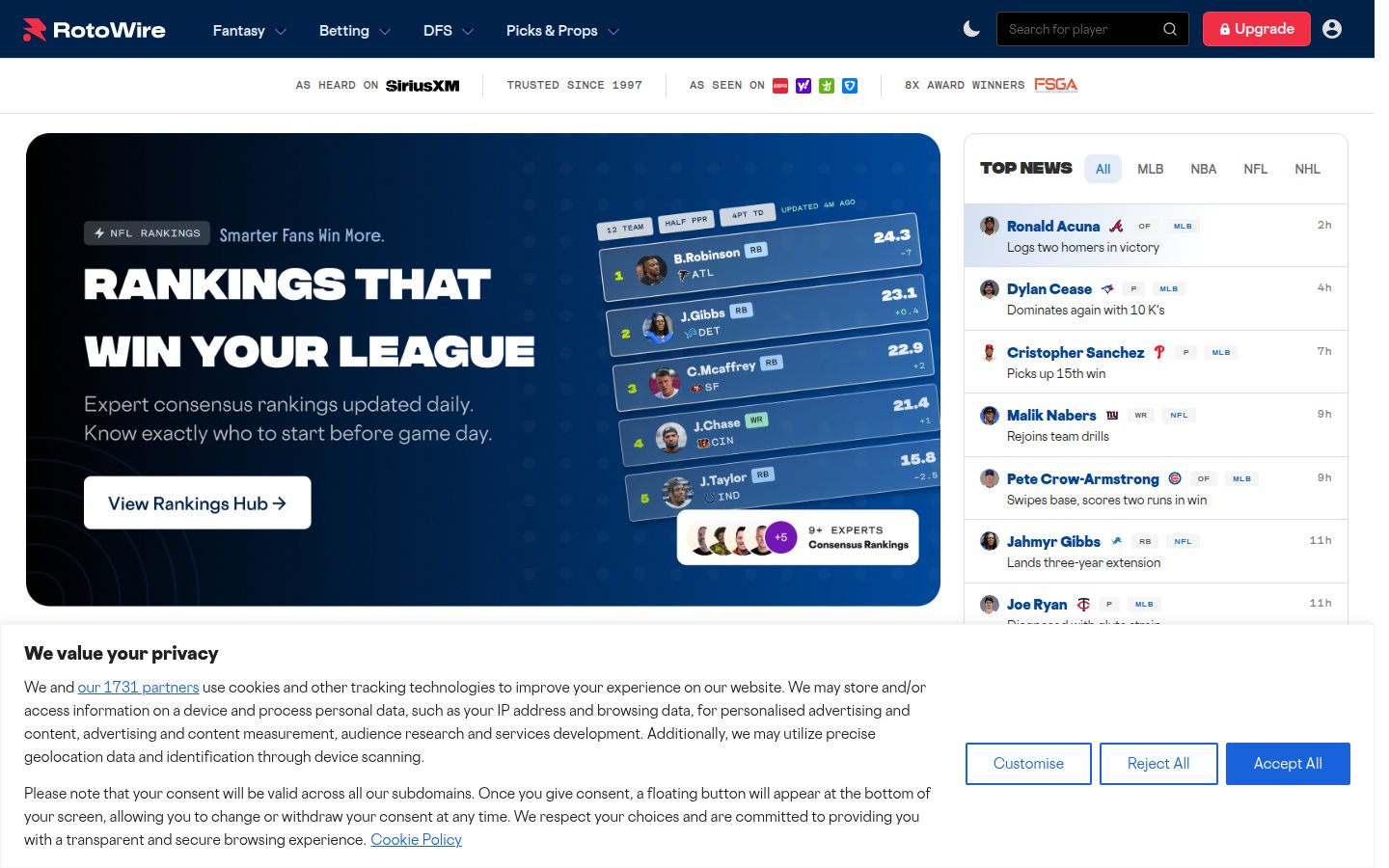Select the NHL tab in Top News

[x=1307, y=169]
